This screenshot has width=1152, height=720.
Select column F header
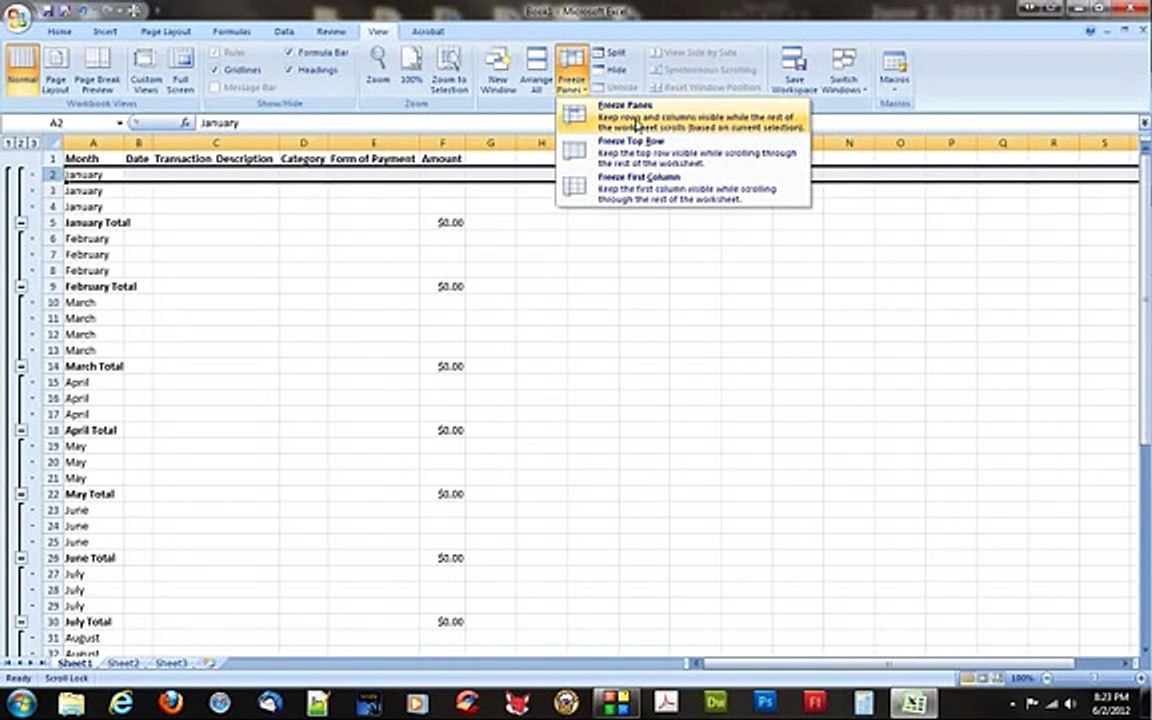pos(442,143)
